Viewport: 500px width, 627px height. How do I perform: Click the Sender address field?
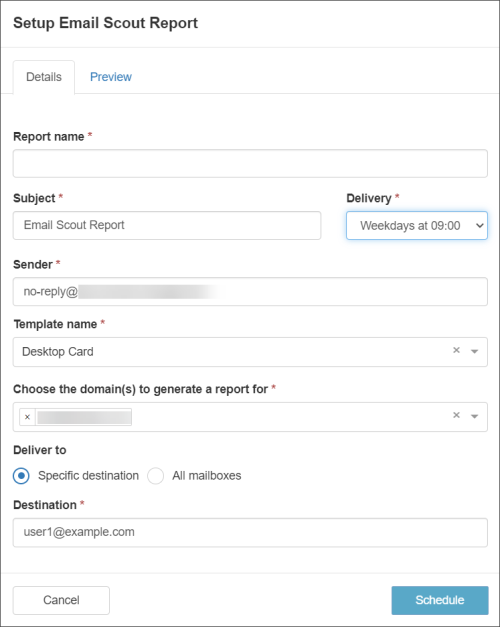(x=250, y=292)
